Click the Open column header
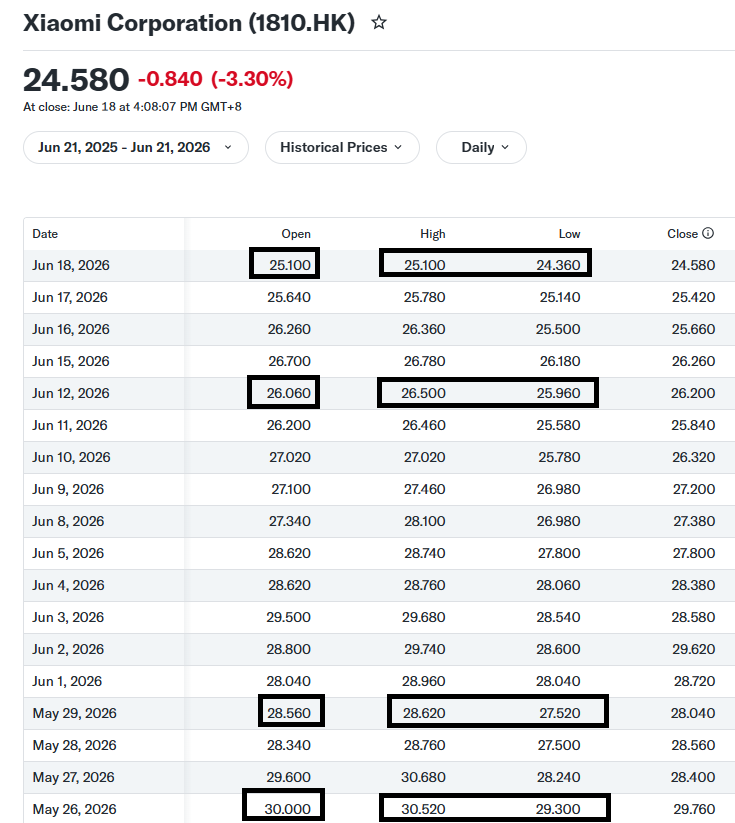Viewport: 735px width, 823px height. pyautogui.click(x=296, y=234)
